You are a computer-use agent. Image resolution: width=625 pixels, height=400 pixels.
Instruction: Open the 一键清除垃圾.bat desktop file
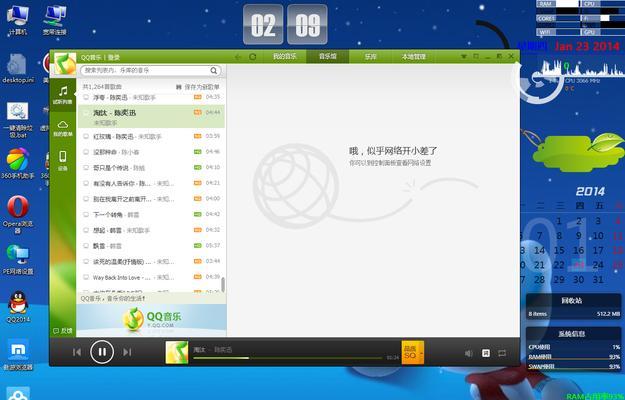click(x=18, y=120)
